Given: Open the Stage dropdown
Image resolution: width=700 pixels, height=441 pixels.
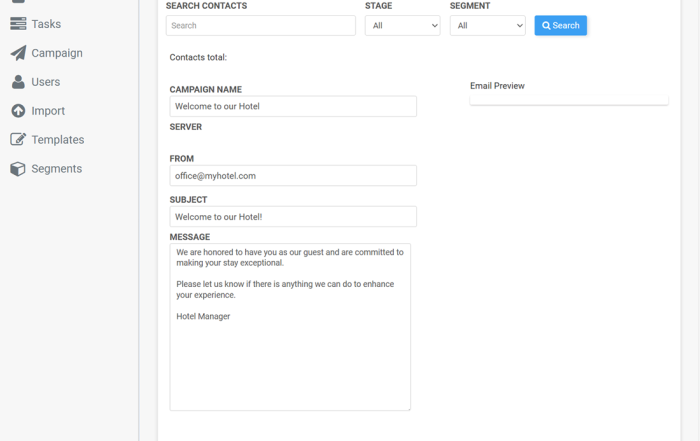Looking at the screenshot, I should pyautogui.click(x=403, y=25).
